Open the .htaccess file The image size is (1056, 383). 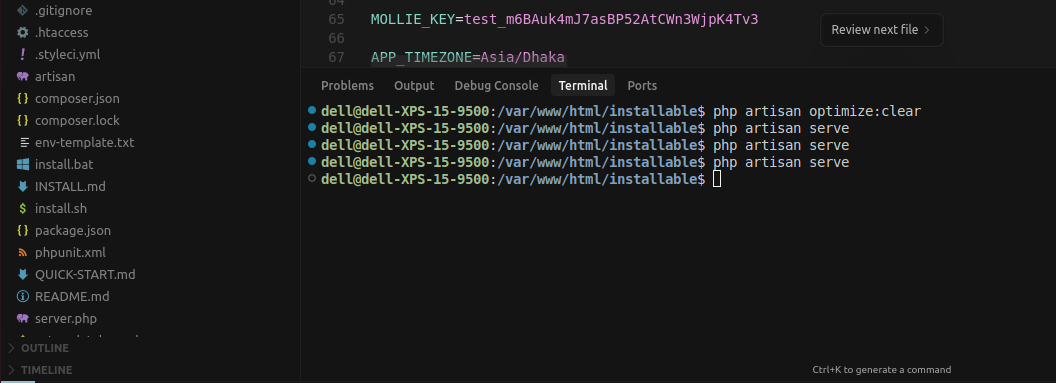point(61,32)
